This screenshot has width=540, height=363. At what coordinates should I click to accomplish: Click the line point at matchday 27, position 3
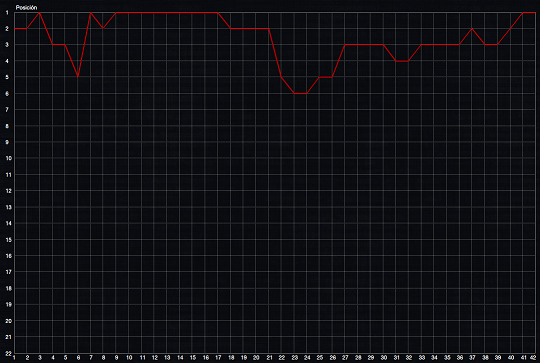point(345,44)
